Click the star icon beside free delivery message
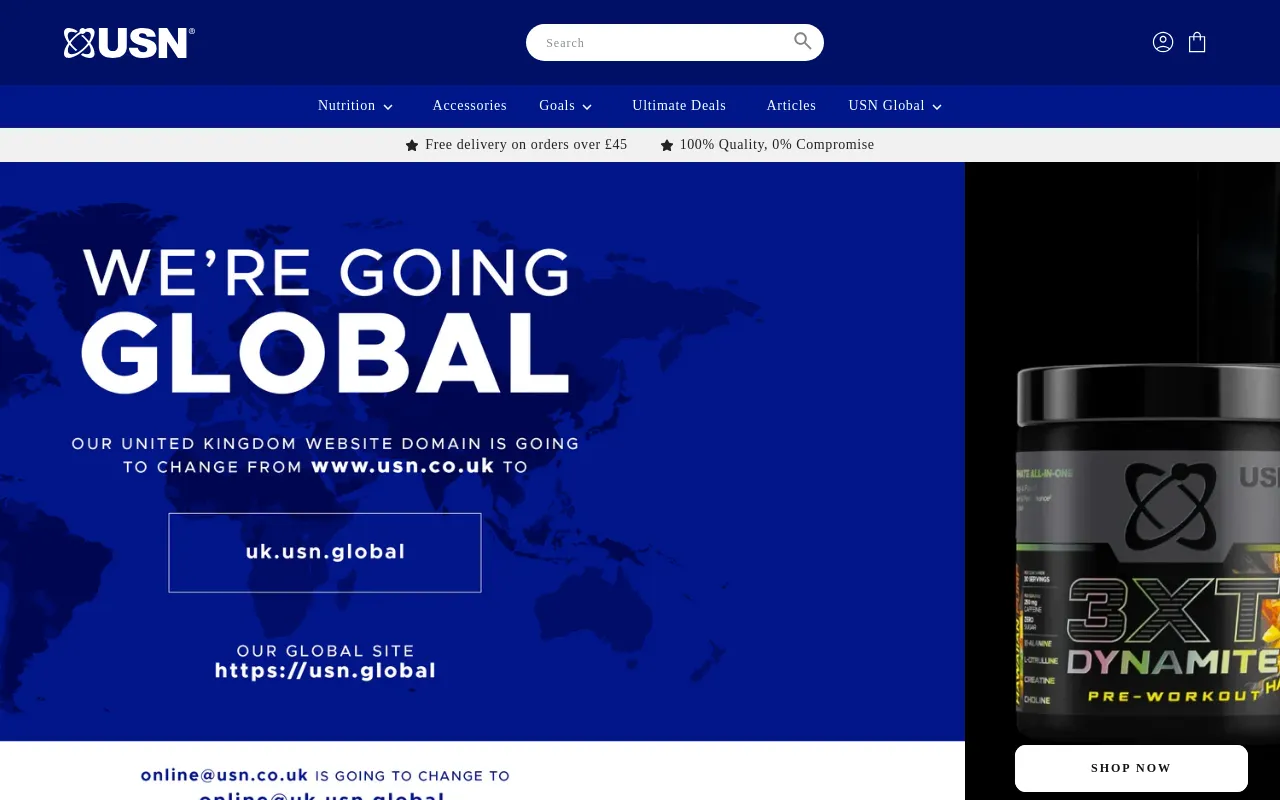Screen dimensions: 1280x800 [x=412, y=145]
